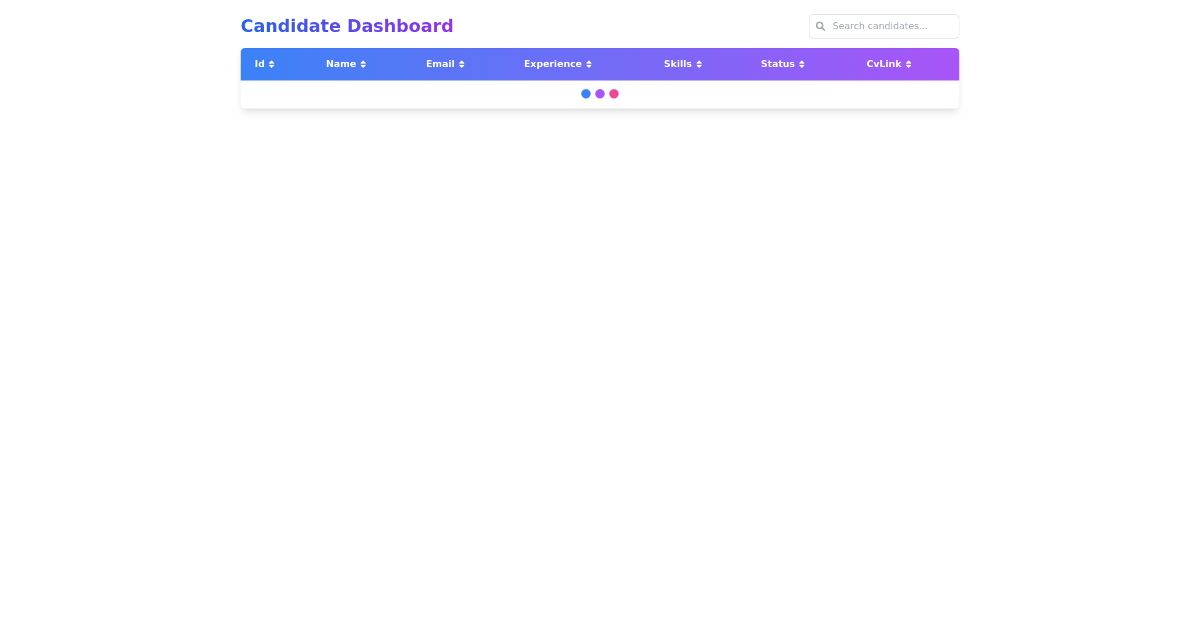
Task: Click the Candidate Dashboard heading
Action: [347, 26]
